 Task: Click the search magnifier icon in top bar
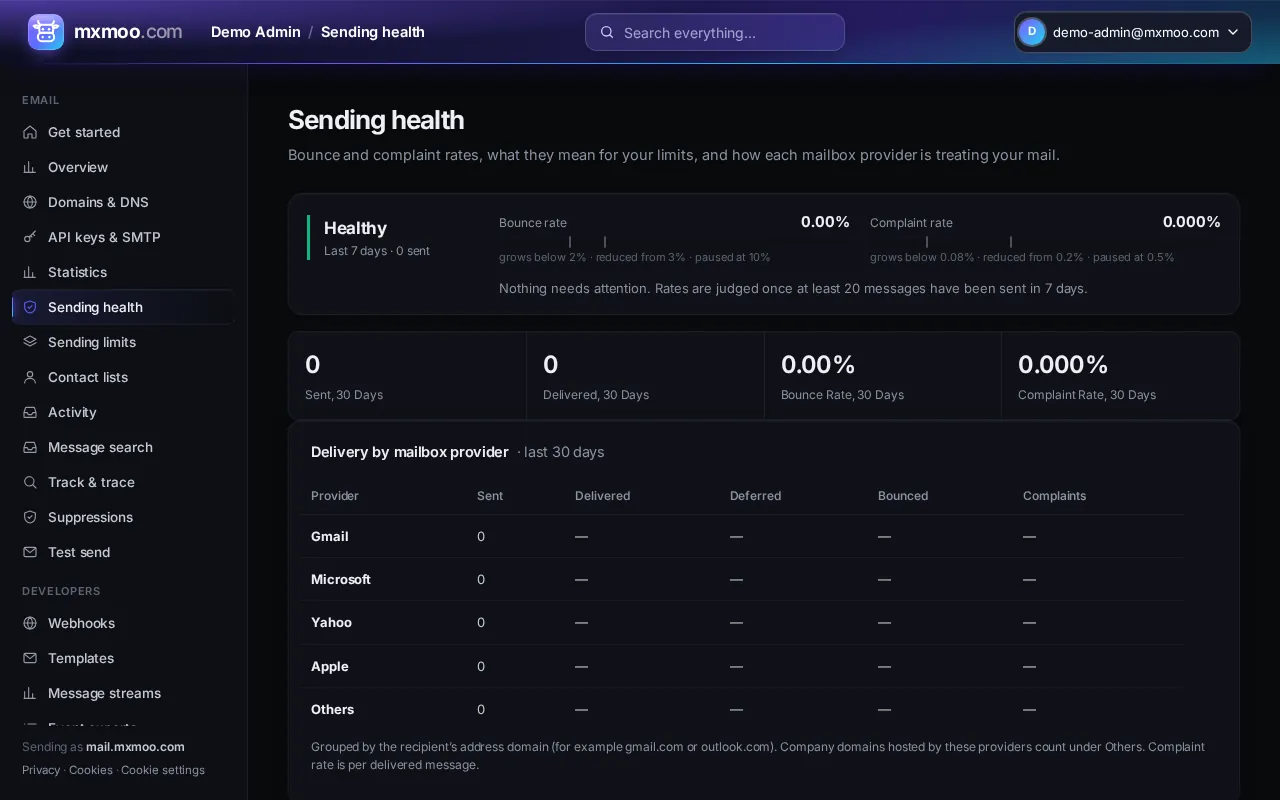[607, 32]
